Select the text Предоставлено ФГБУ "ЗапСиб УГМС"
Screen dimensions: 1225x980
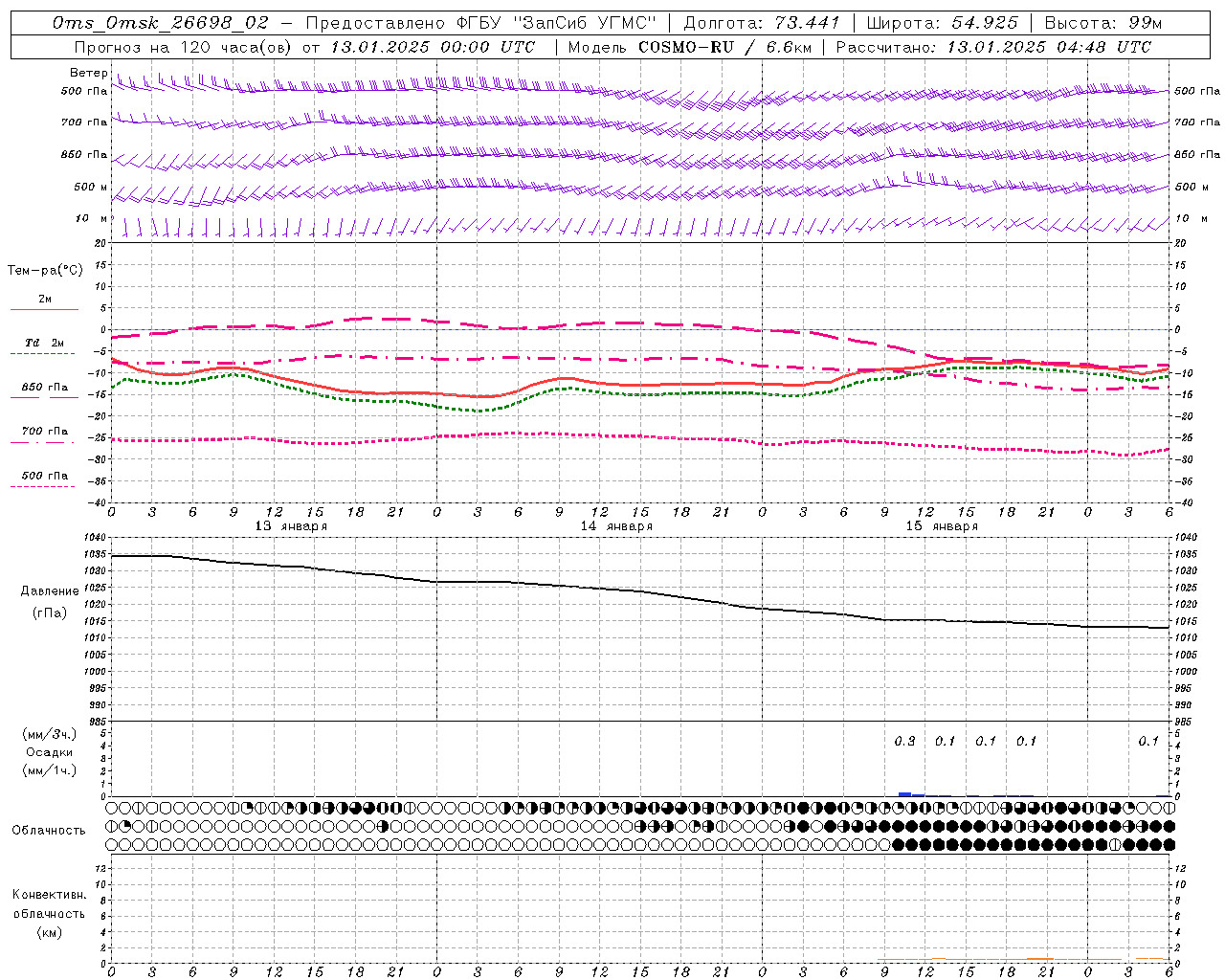click(x=480, y=23)
